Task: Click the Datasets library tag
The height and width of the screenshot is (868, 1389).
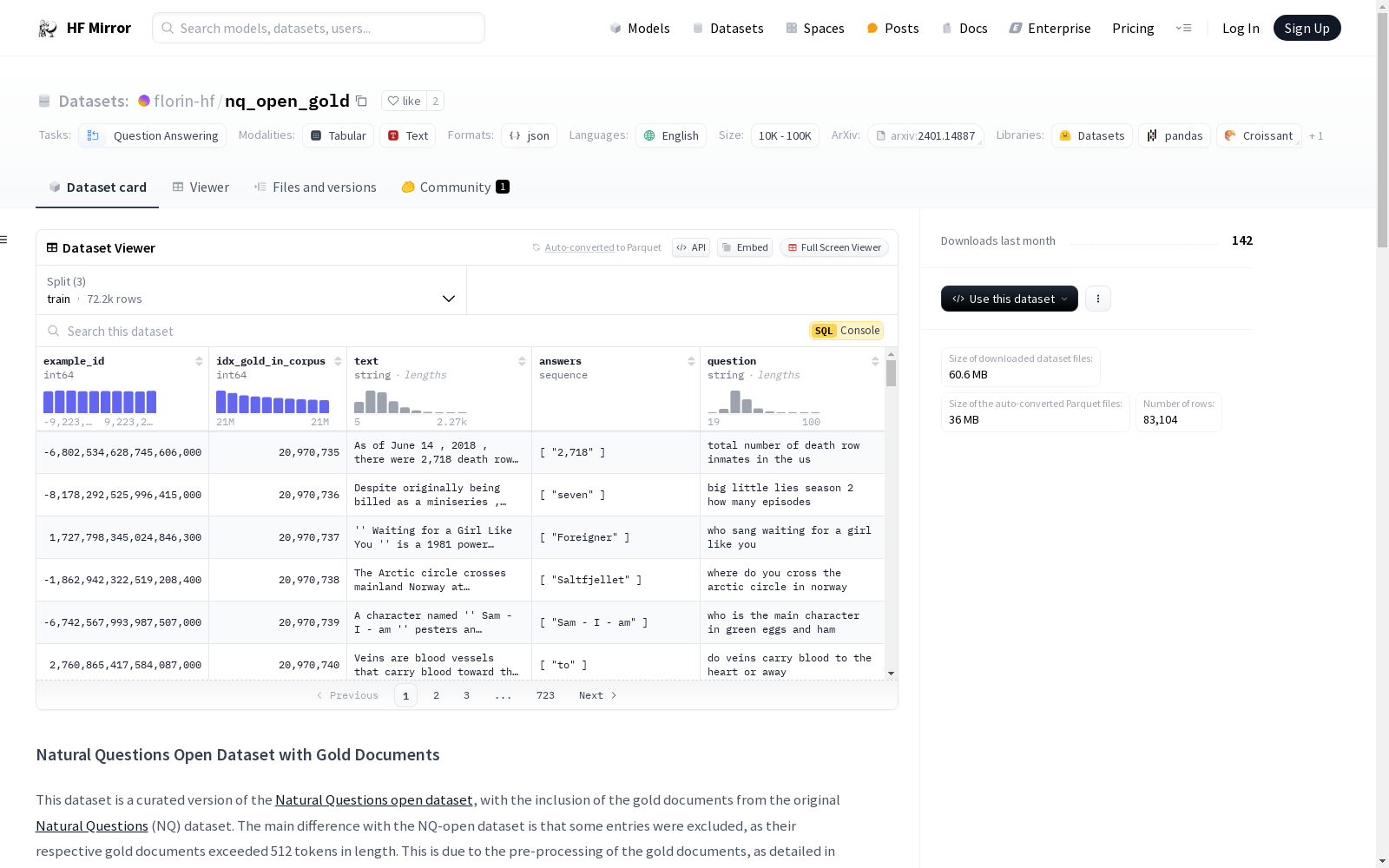Action: pos(1092,135)
